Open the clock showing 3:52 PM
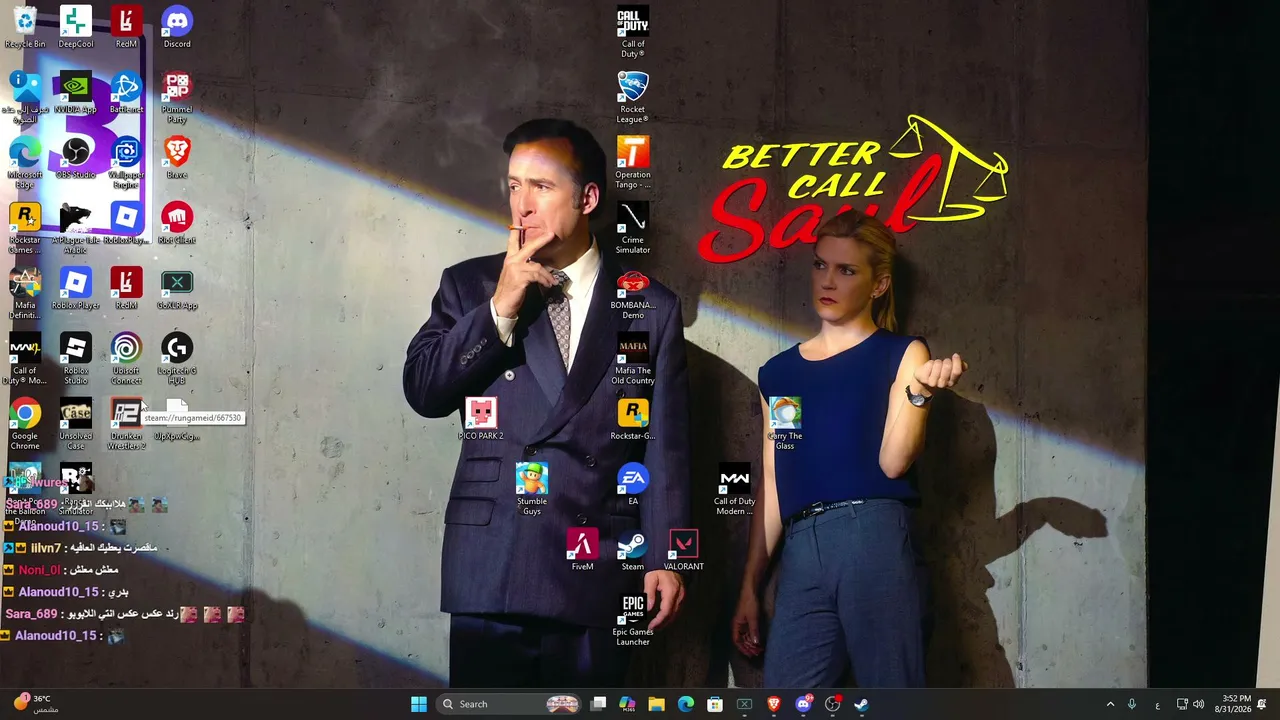 pyautogui.click(x=1232, y=704)
